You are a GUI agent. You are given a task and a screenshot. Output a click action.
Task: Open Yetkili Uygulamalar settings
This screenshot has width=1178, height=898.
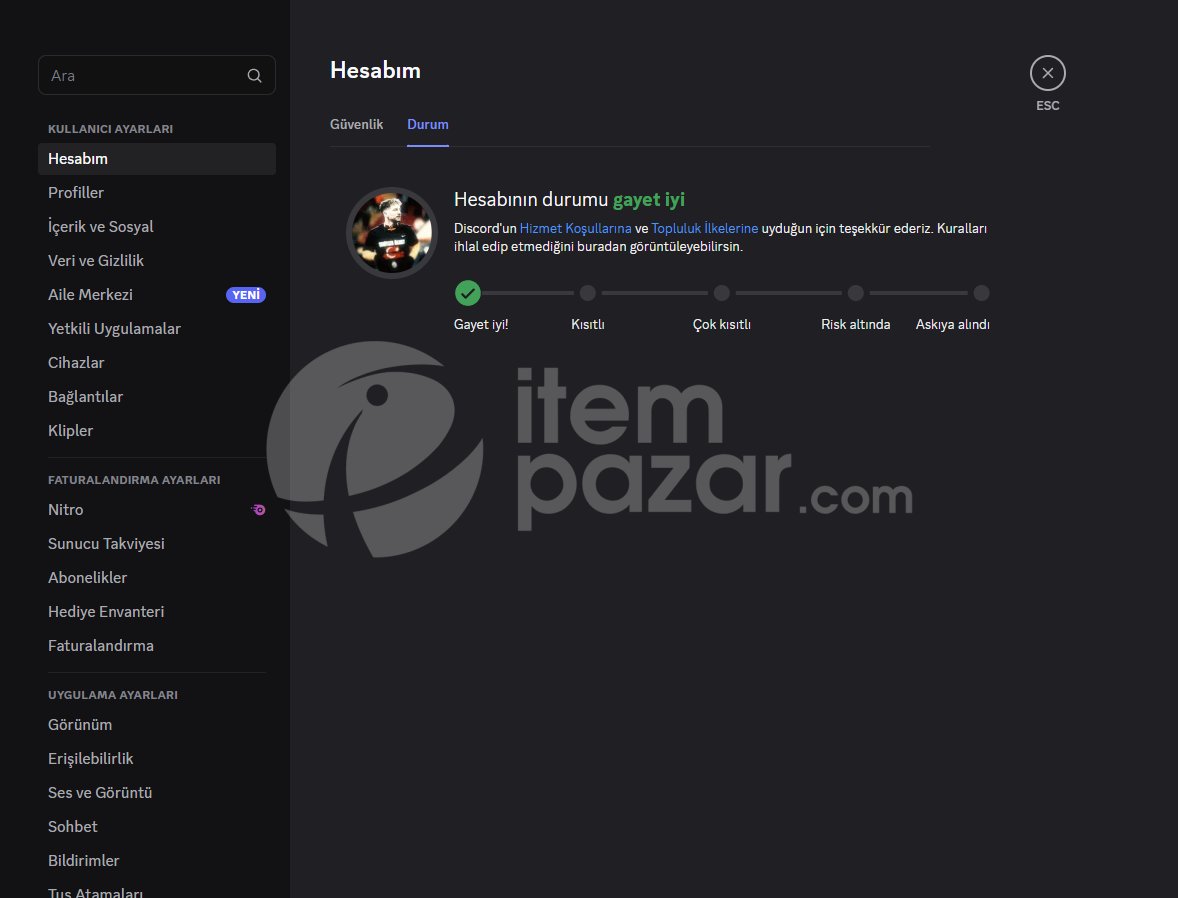157,328
